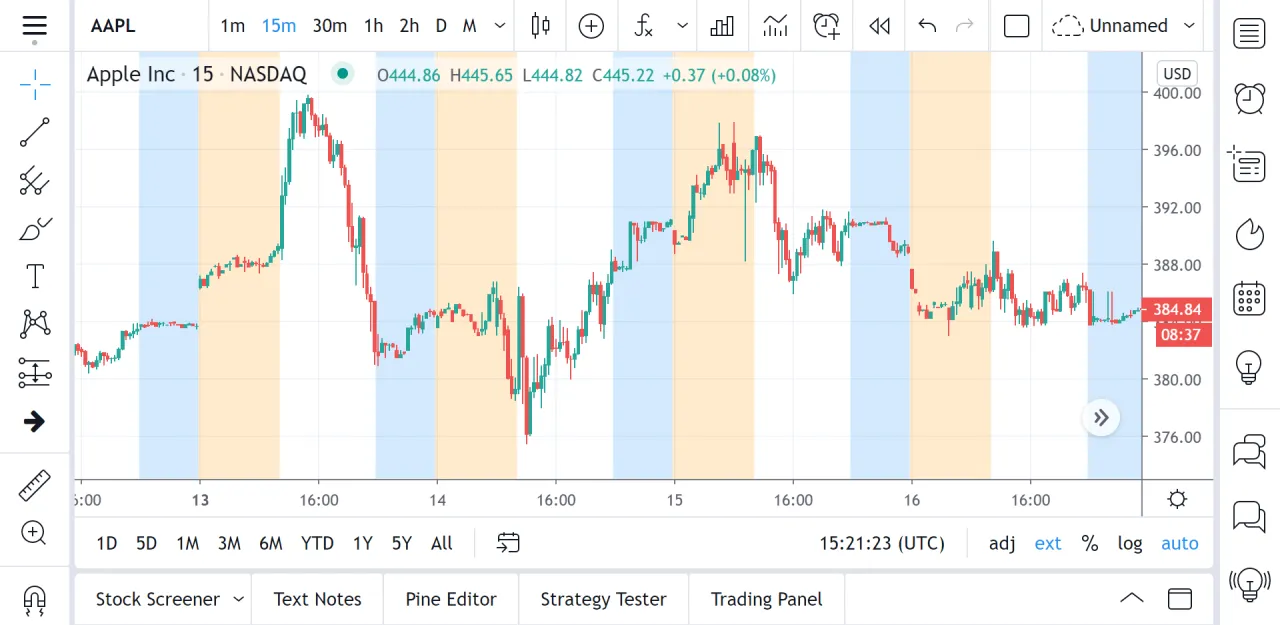
Task: Click the bar replay rewind icon
Action: [879, 26]
